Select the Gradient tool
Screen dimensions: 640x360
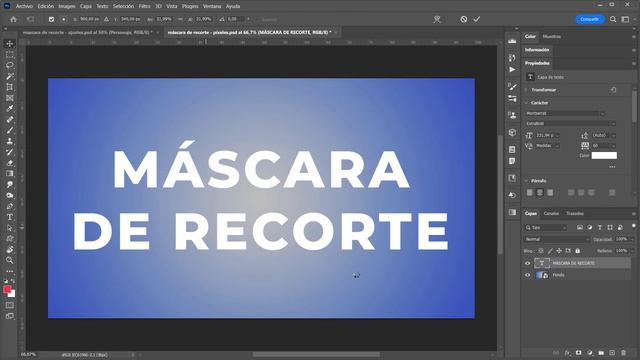coord(10,173)
